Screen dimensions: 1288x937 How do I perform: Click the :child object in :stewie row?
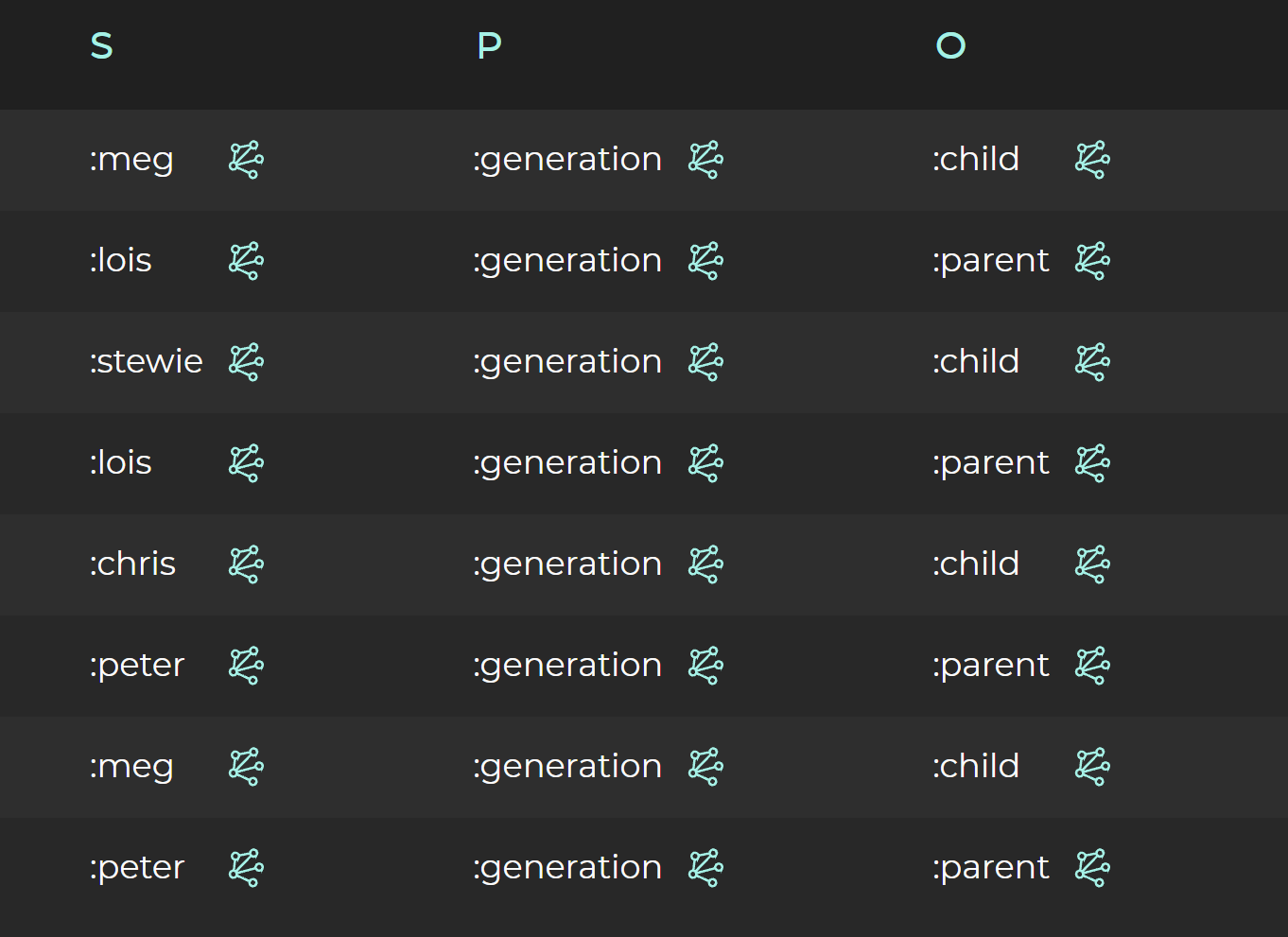pos(976,362)
